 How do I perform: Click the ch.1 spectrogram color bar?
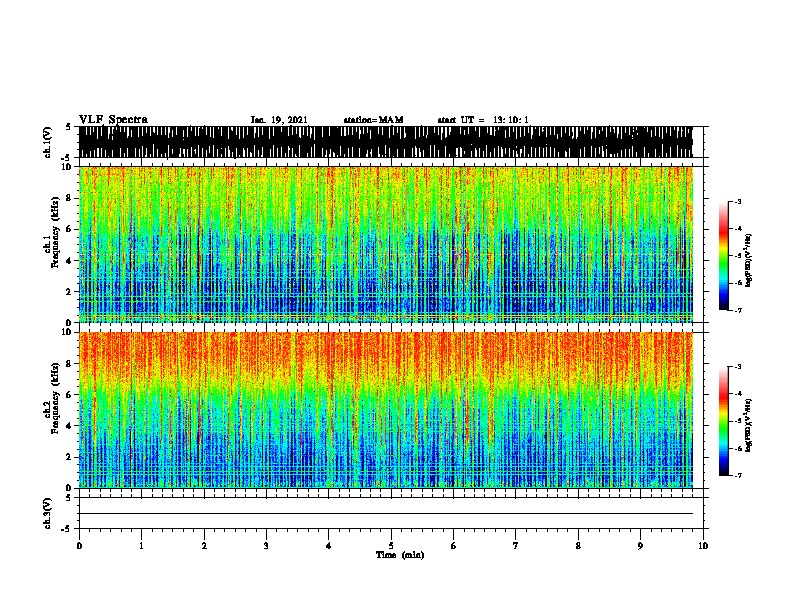click(x=724, y=256)
